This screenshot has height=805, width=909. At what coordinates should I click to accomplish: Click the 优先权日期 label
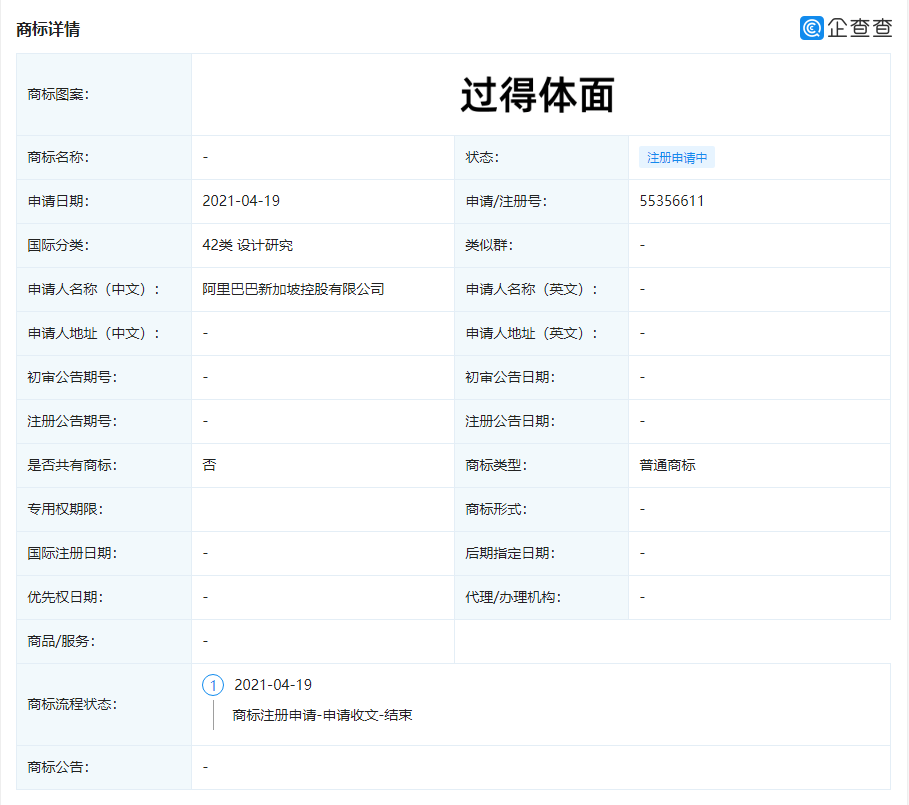tap(65, 598)
